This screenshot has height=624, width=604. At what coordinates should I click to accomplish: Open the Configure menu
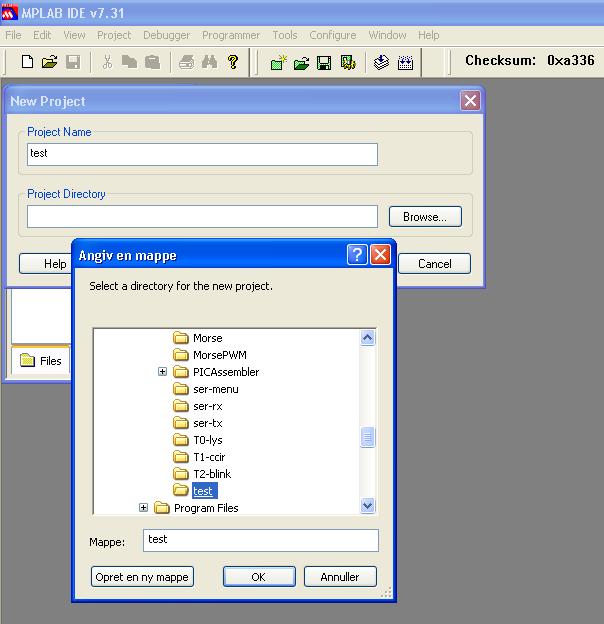[x=333, y=35]
